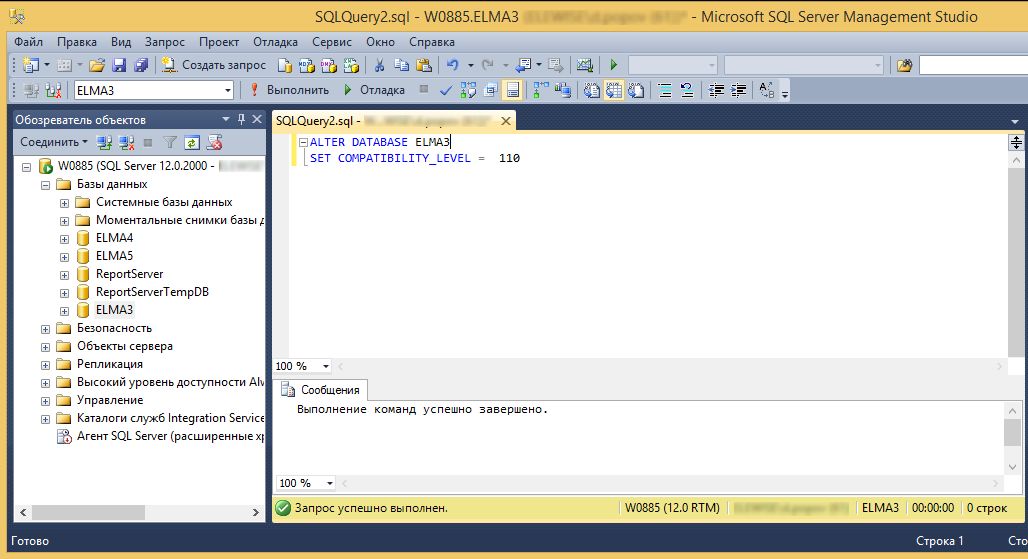Click the Создать запрос button
1028x559 pixels.
(x=214, y=65)
